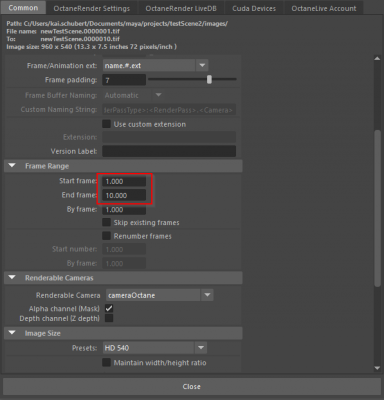Screen dimensions: 384x400
Task: Enable Depth channel (Z depth) checkbox
Action: [x=109, y=318]
